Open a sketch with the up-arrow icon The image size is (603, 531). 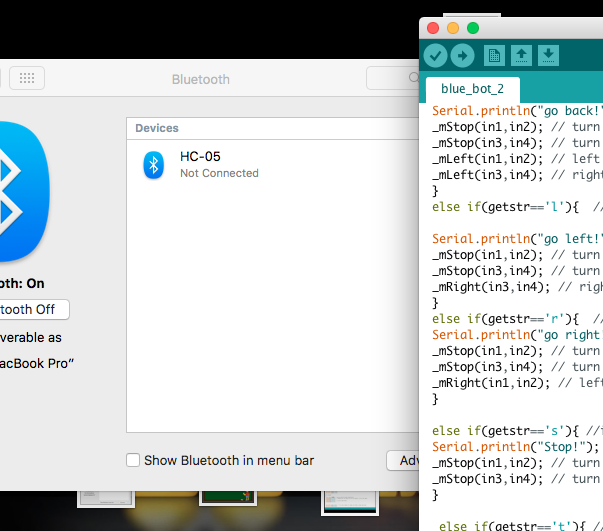coord(521,56)
